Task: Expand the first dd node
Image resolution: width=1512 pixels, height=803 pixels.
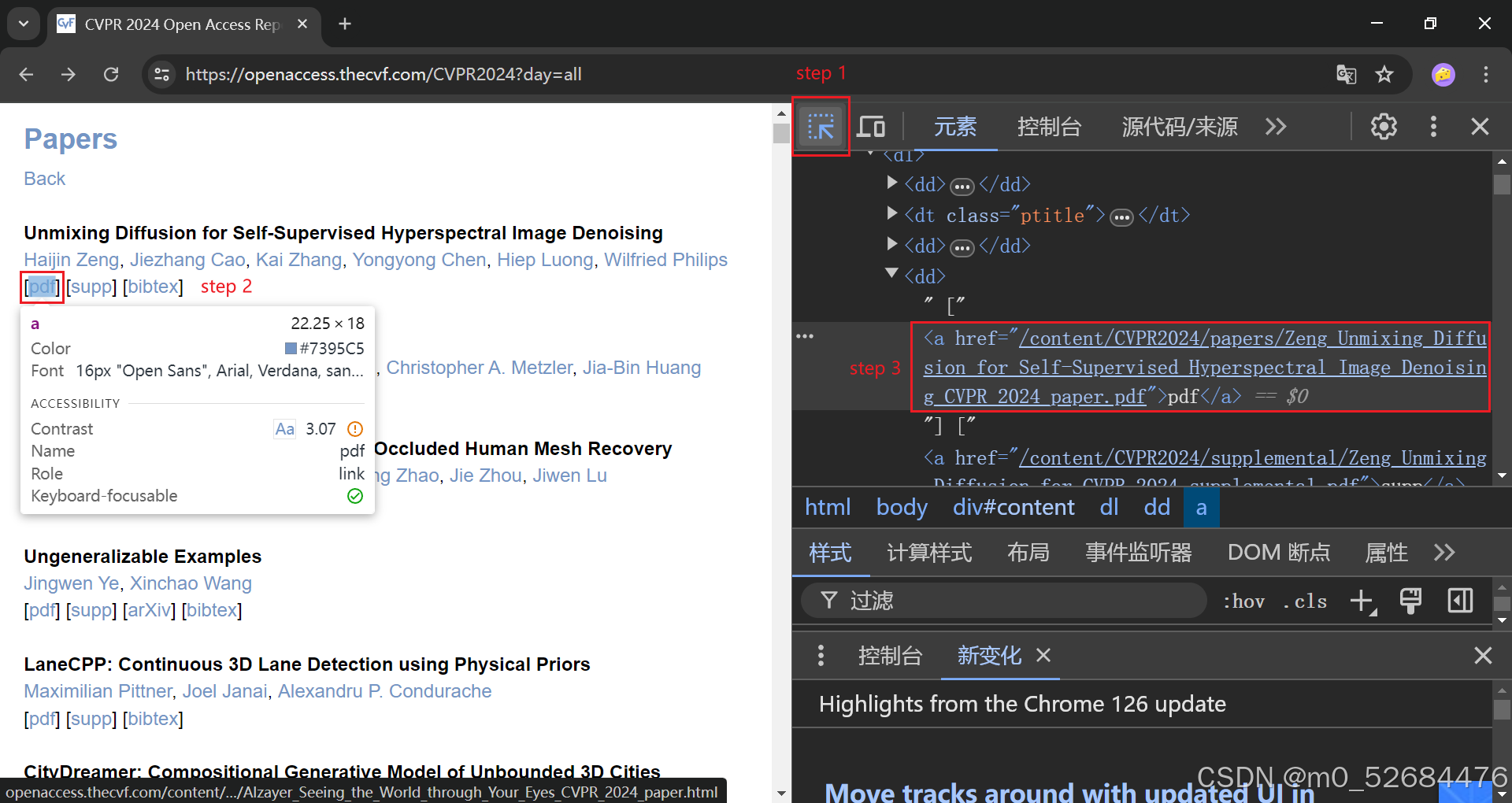Action: (892, 183)
